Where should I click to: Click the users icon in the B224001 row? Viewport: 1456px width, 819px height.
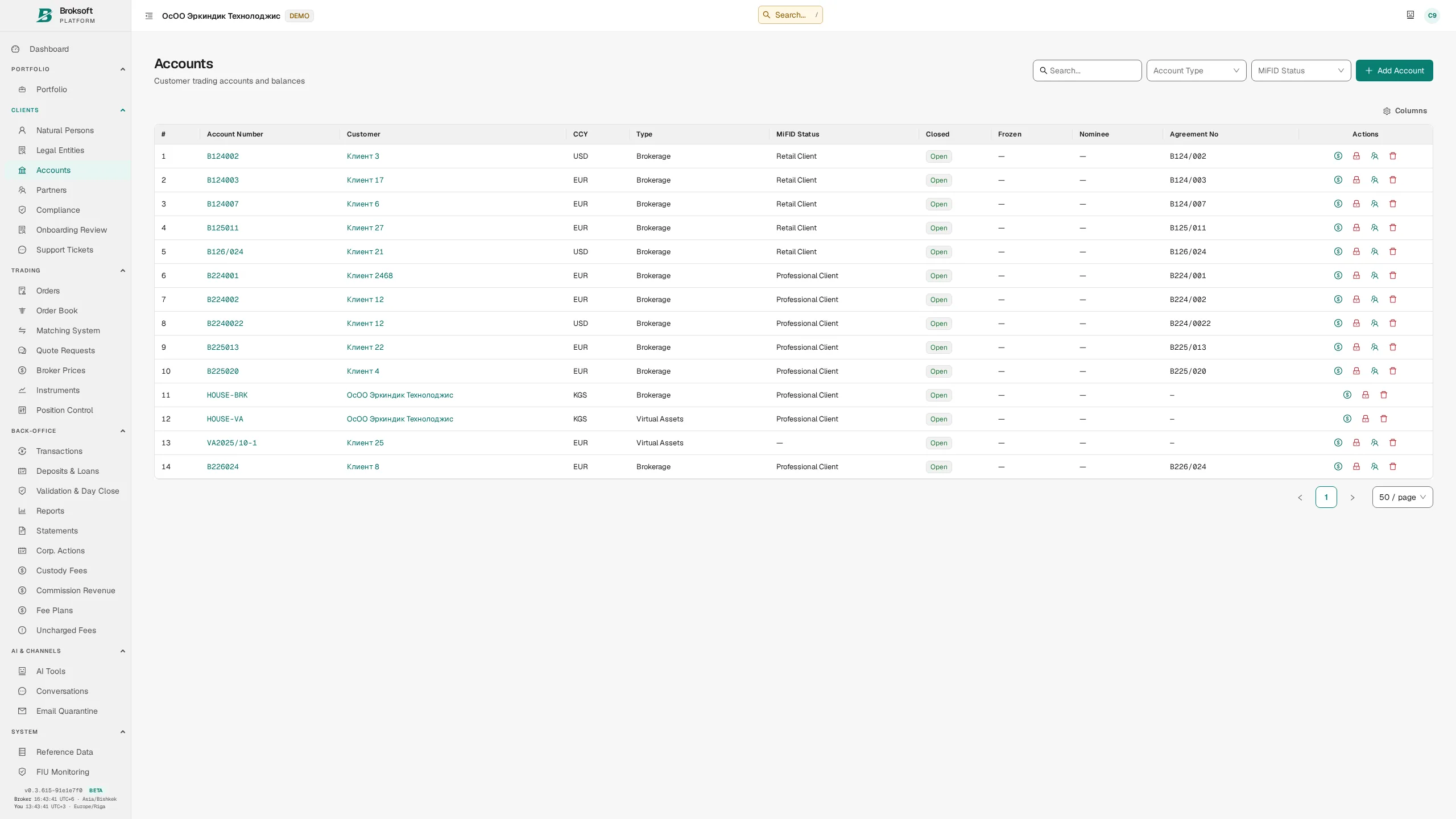(1374, 275)
